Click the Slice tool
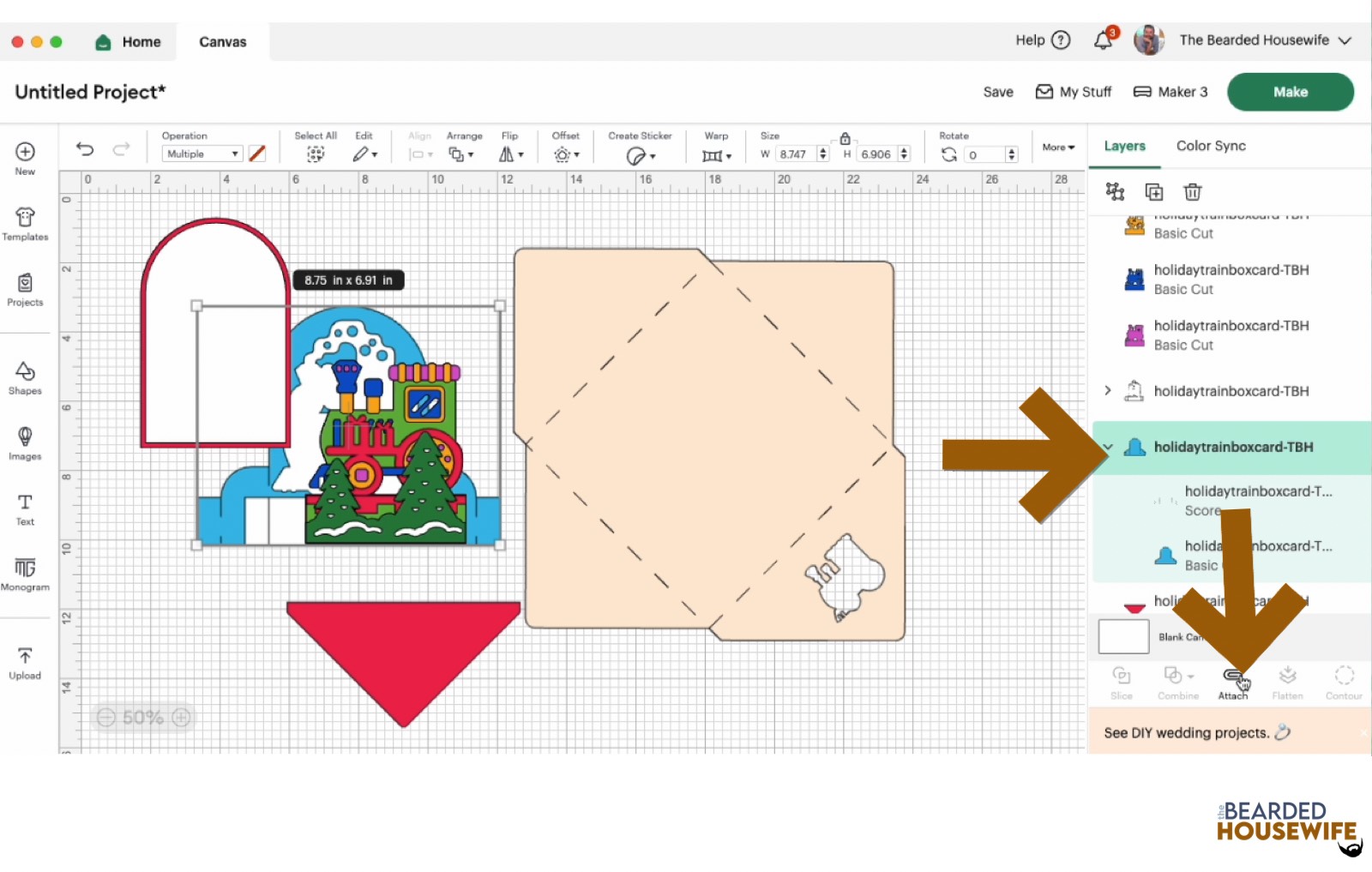The height and width of the screenshot is (872, 1372). (1122, 683)
